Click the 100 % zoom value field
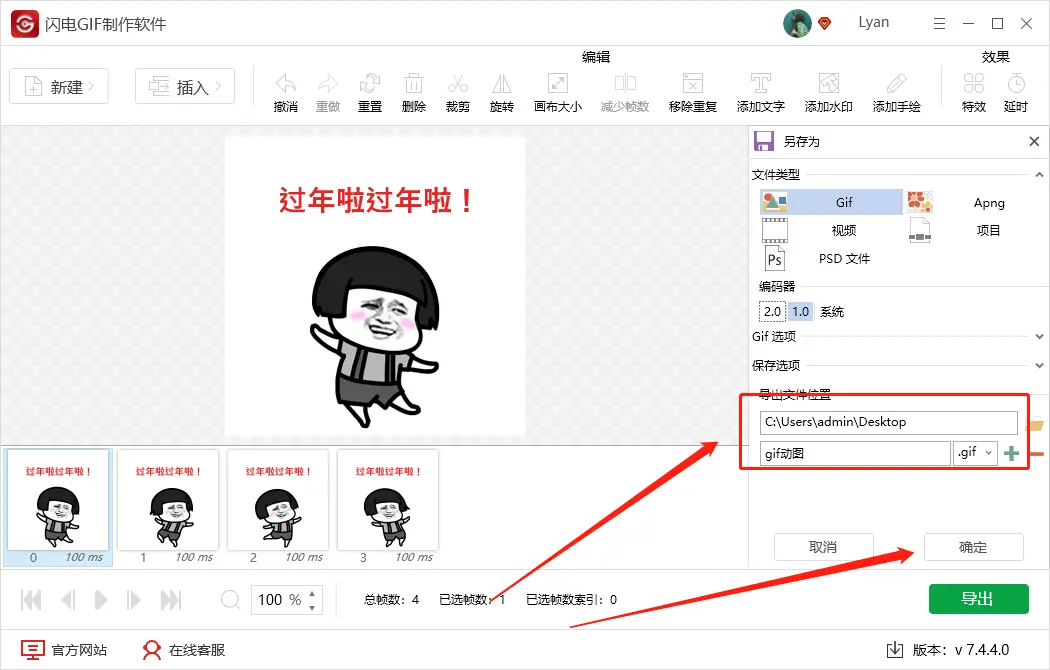This screenshot has width=1050, height=670. (x=280, y=600)
